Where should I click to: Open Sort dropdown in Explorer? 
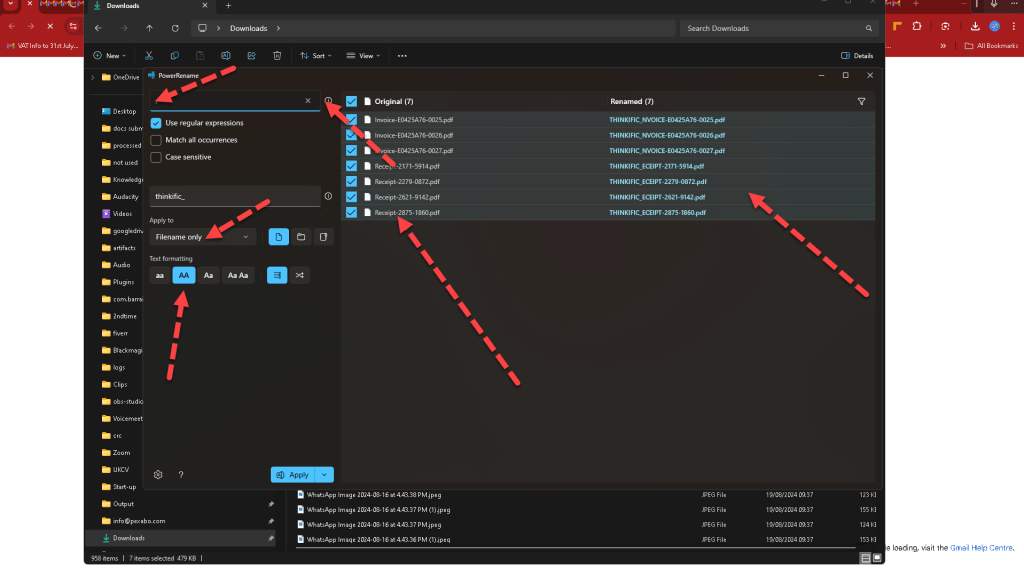[316, 55]
